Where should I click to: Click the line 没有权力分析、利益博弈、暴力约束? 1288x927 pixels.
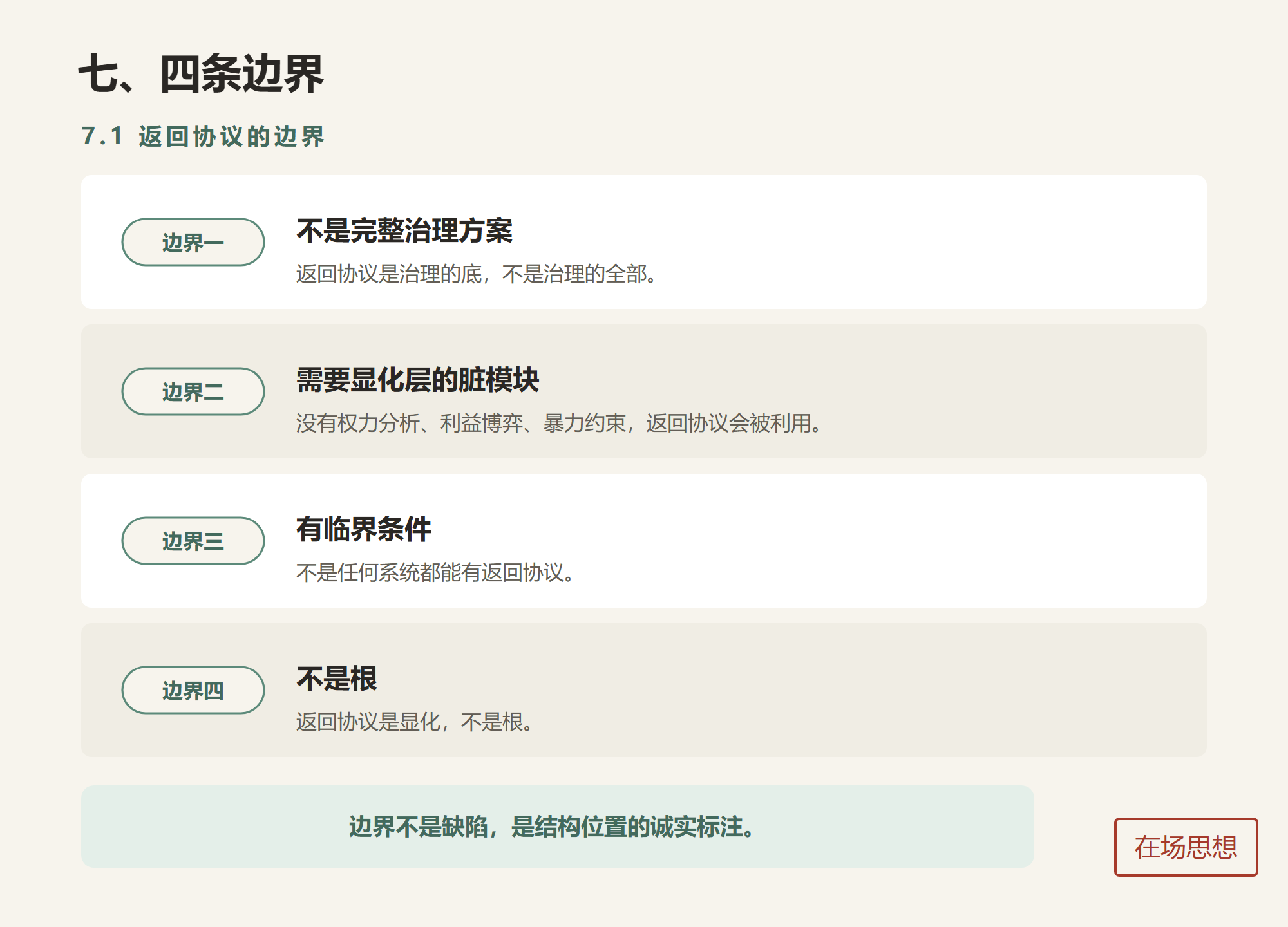[x=461, y=424]
